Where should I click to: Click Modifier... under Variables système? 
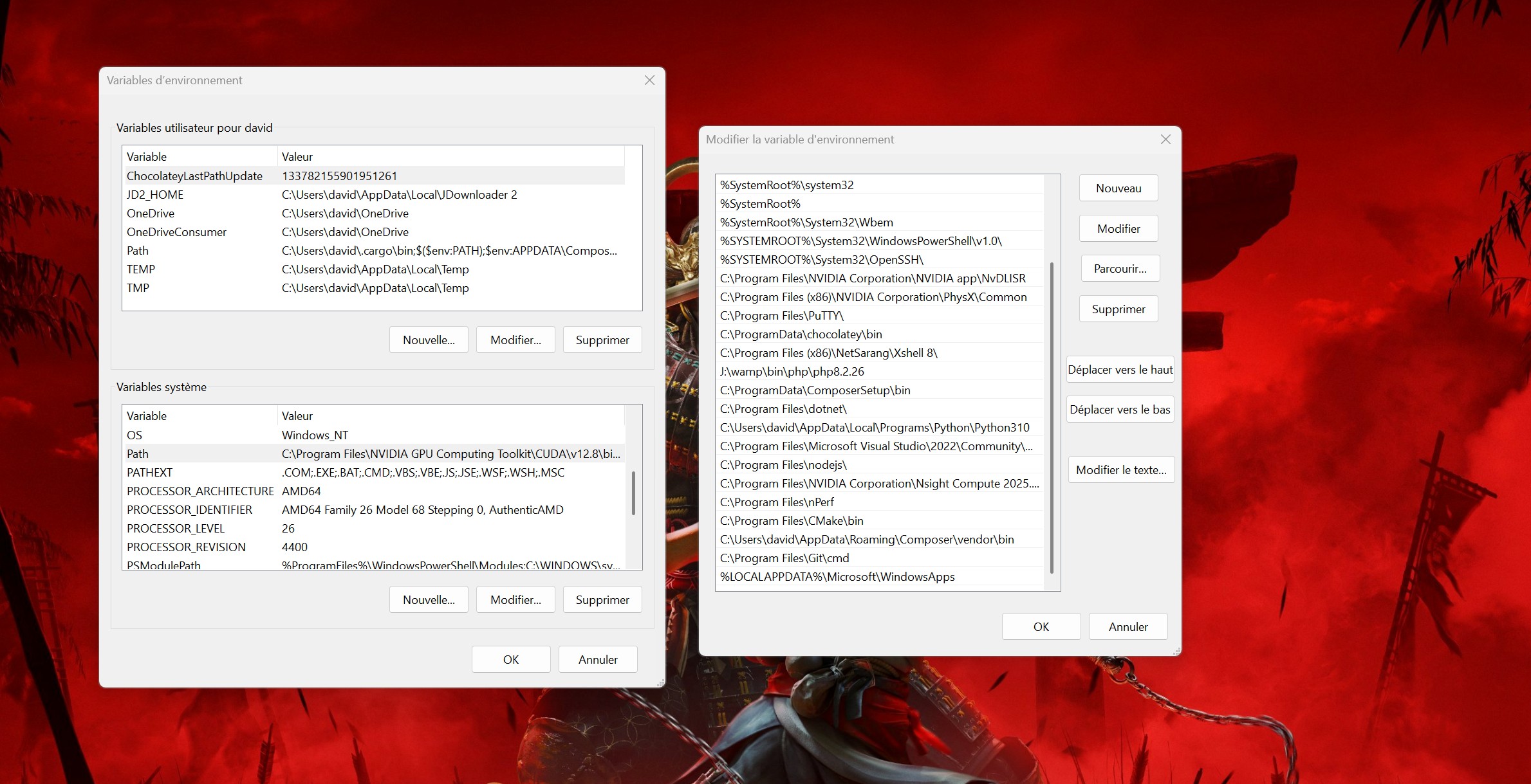point(515,600)
